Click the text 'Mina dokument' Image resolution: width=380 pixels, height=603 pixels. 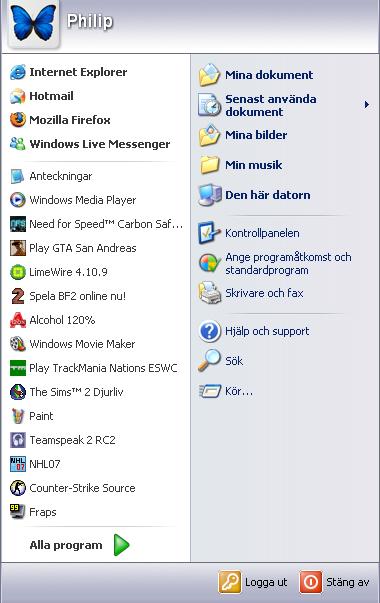tap(269, 75)
